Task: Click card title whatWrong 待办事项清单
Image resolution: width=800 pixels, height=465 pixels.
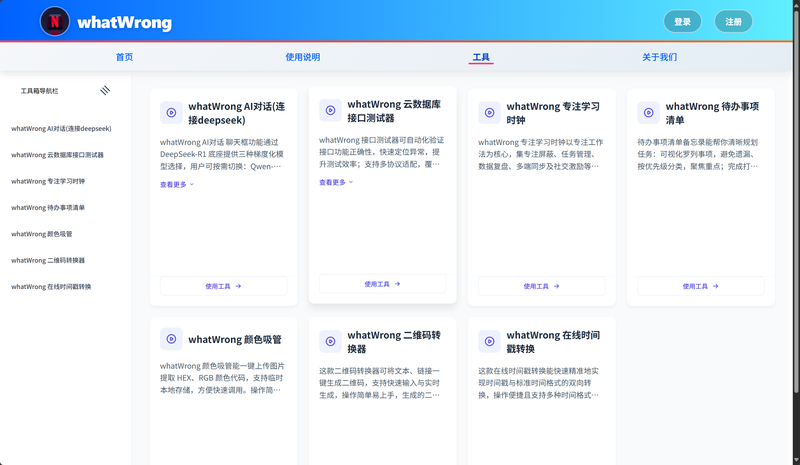Action: click(712, 113)
